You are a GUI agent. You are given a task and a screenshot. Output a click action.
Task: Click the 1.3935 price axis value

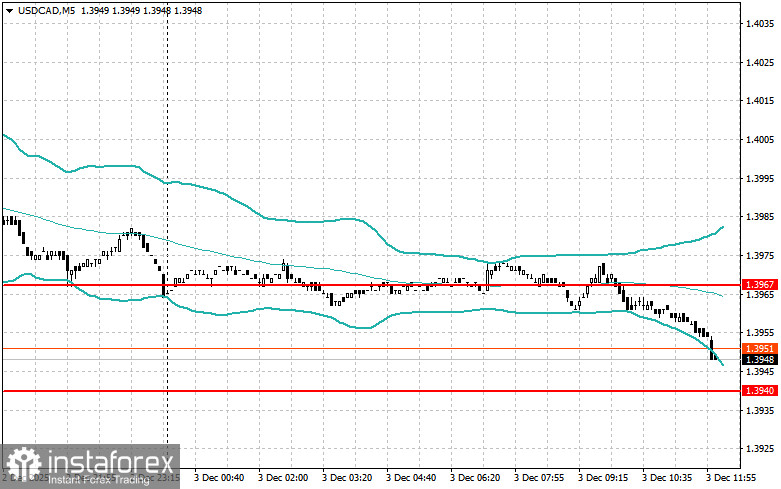[760, 410]
